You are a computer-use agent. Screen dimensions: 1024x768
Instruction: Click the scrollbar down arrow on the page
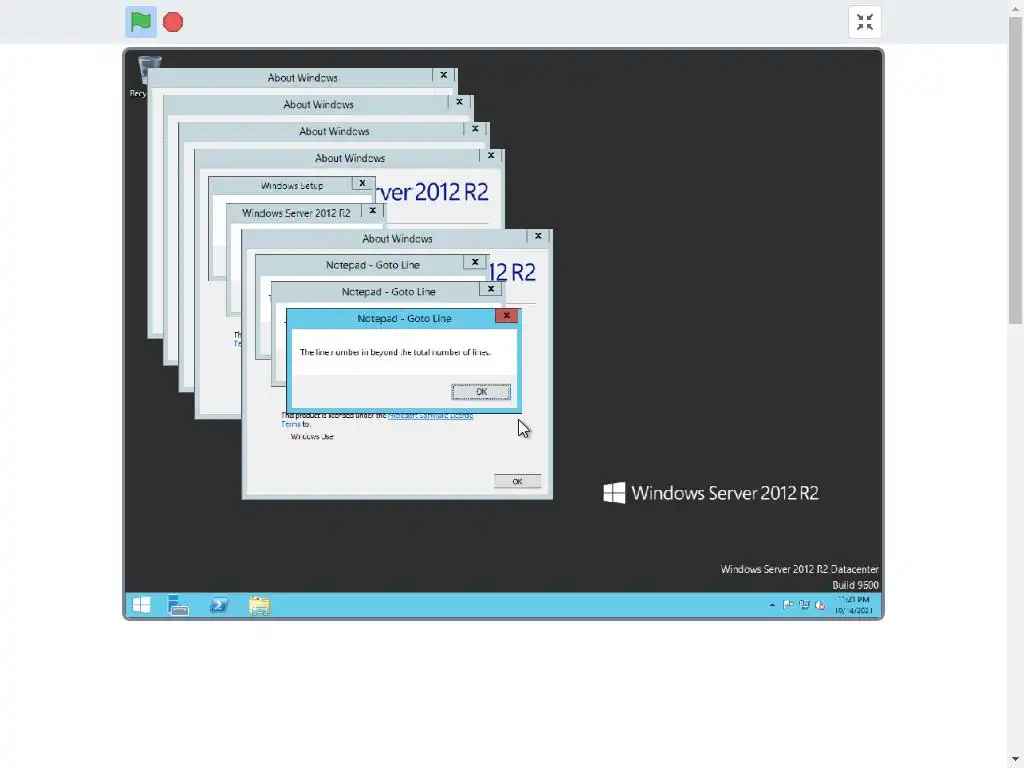[x=1015, y=761]
